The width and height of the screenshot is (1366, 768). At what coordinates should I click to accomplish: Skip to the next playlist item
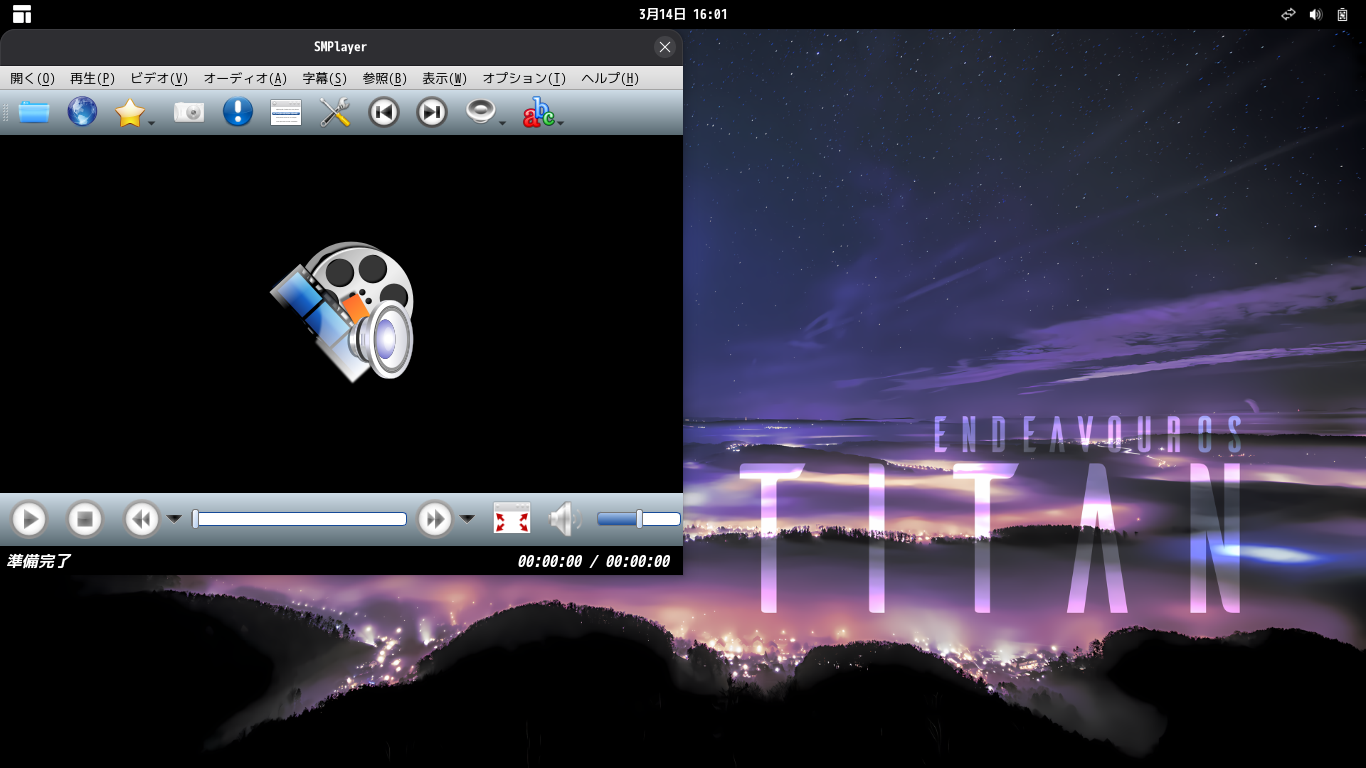(432, 112)
